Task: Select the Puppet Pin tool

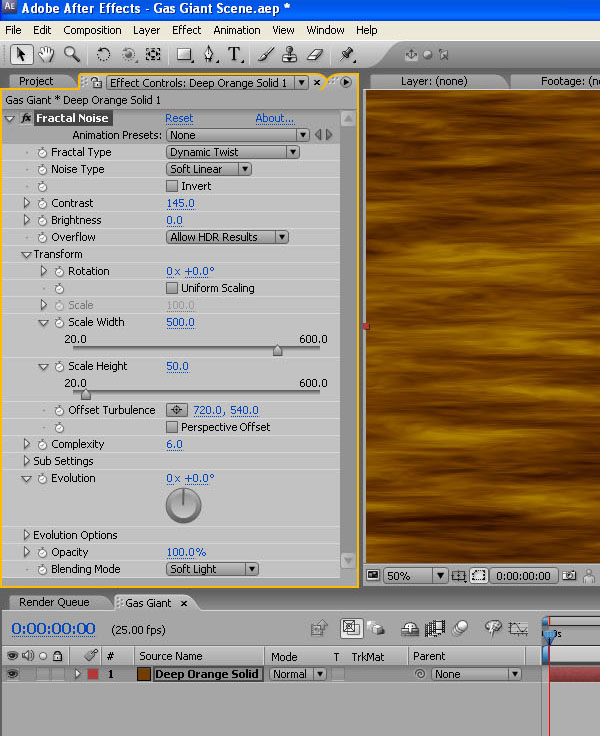Action: point(347,55)
